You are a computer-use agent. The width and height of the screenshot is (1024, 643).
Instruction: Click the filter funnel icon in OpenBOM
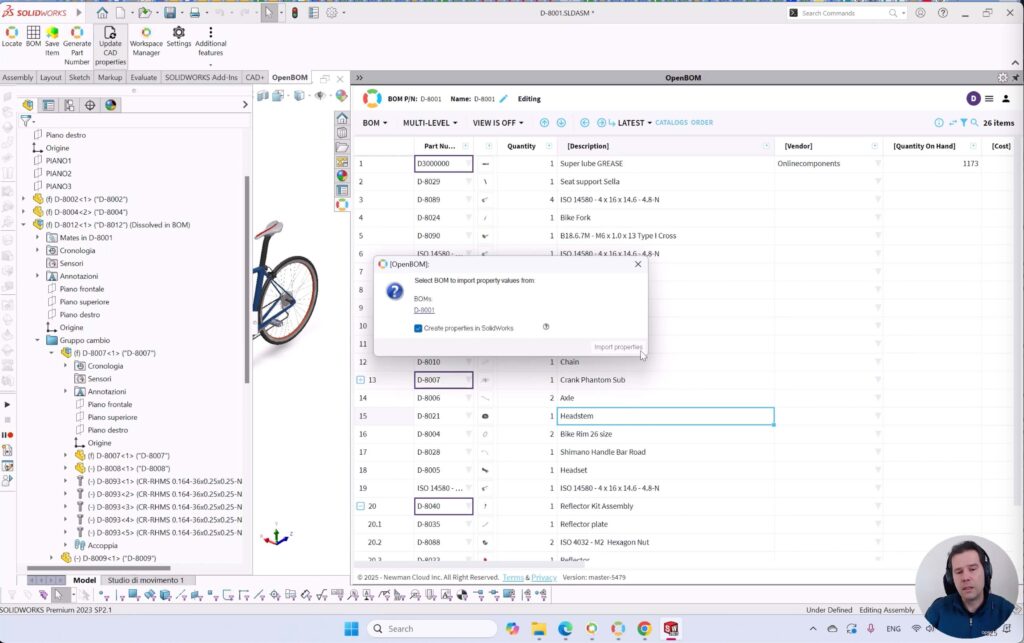pos(963,123)
